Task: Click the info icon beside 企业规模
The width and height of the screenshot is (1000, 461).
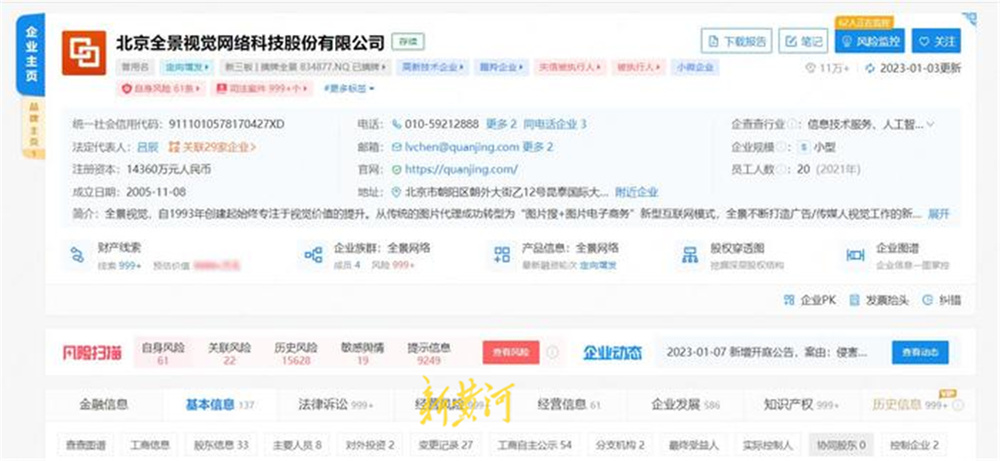Action: pyautogui.click(x=779, y=147)
